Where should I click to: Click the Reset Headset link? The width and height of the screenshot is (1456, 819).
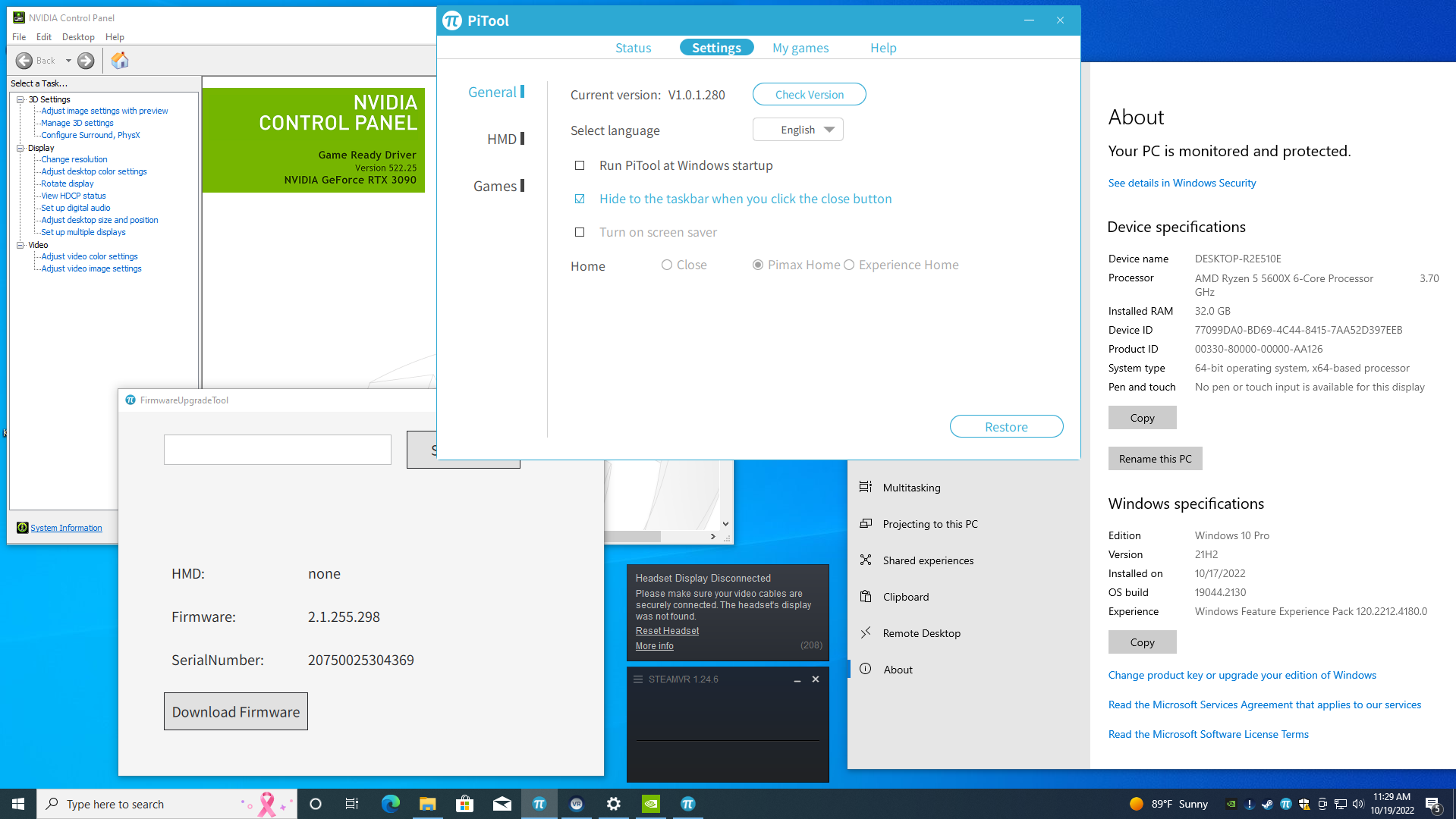click(667, 631)
